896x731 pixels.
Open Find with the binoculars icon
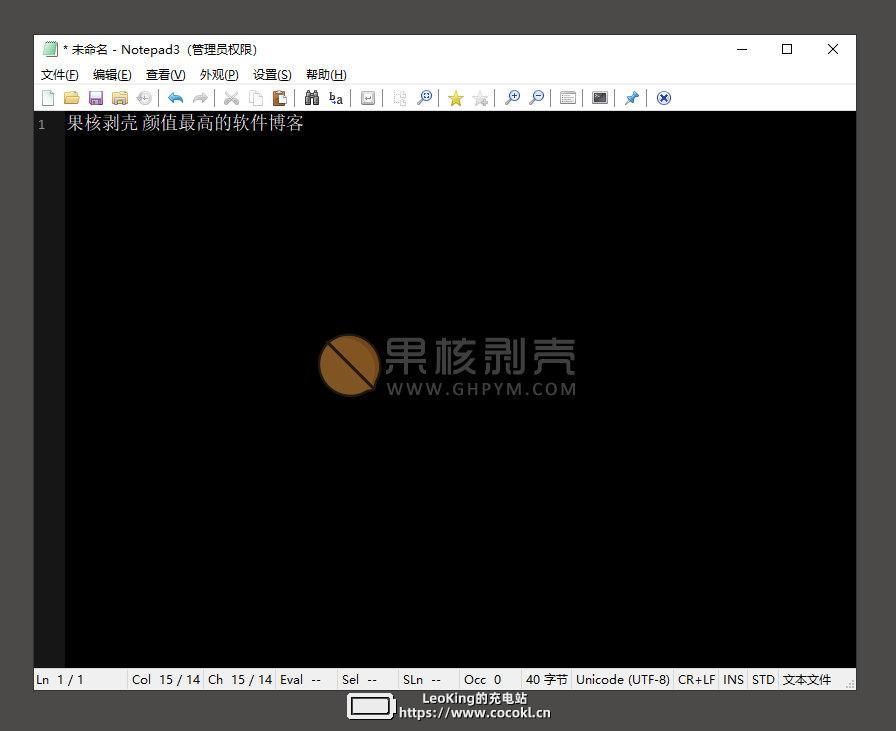pos(311,98)
